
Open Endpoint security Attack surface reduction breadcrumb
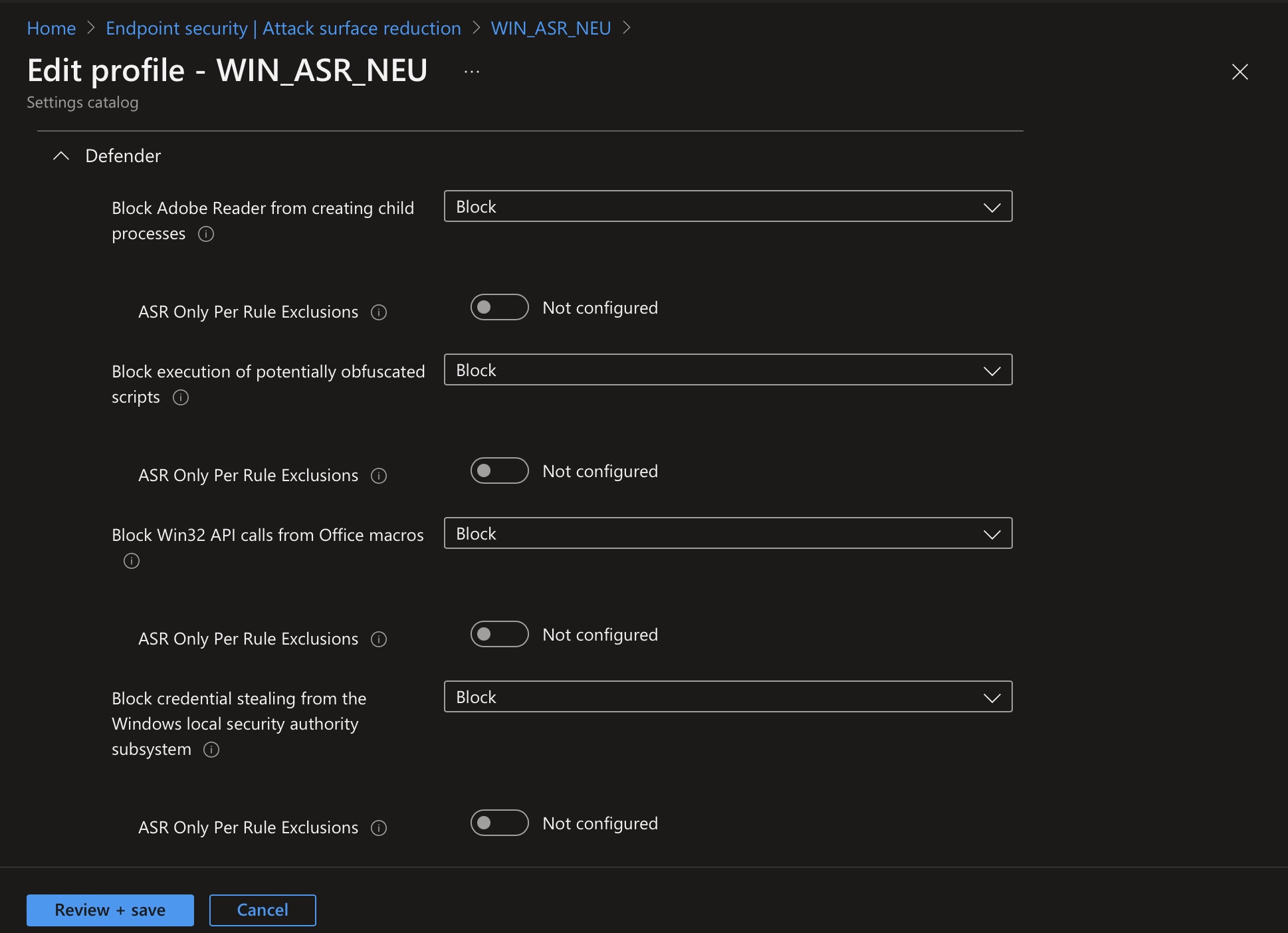[283, 29]
